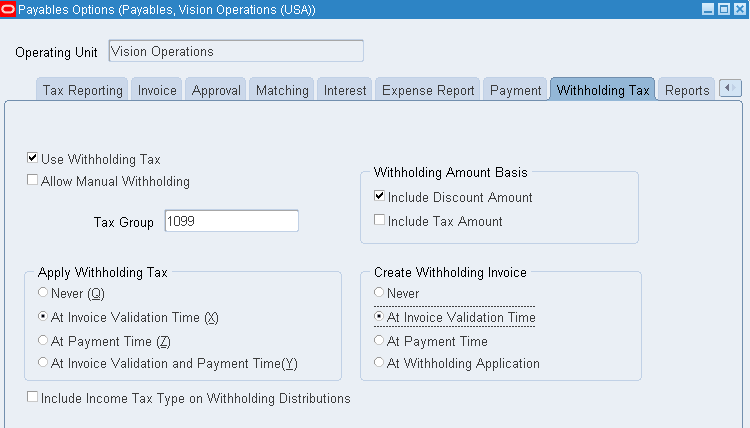
Task: Select Never under Apply Withholding Tax
Action: coord(42,293)
